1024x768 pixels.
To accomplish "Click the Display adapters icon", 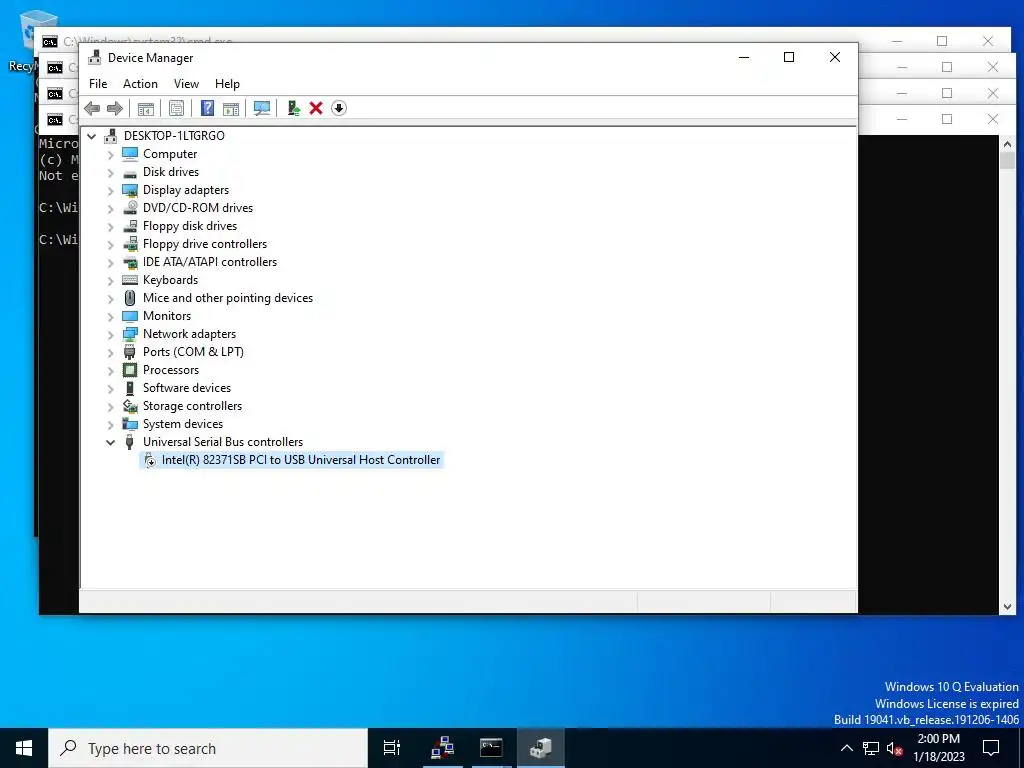I will 130,190.
